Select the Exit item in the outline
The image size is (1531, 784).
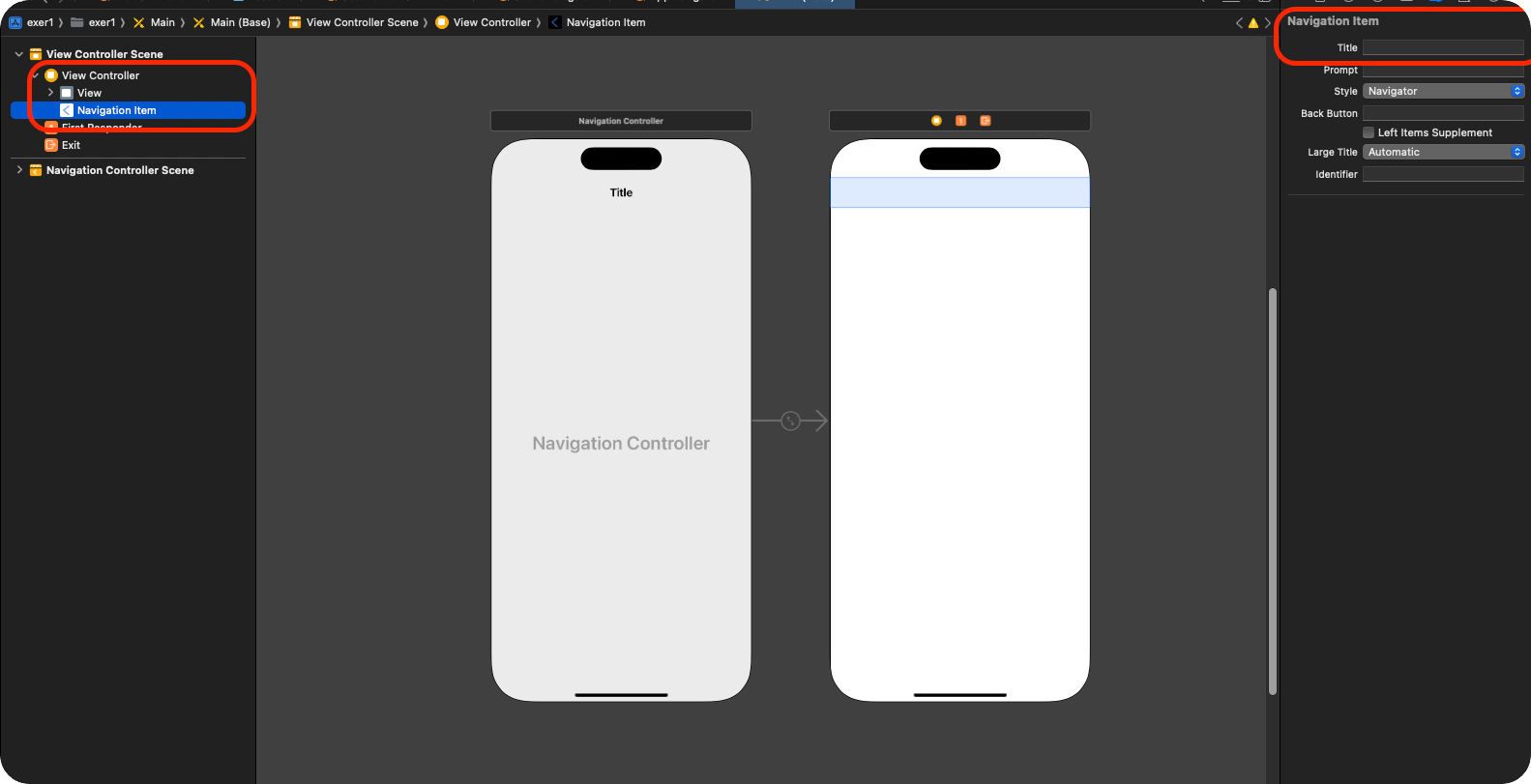point(71,145)
